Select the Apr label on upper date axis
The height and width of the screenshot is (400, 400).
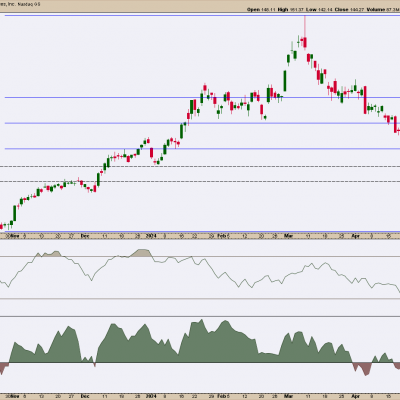coord(356,236)
